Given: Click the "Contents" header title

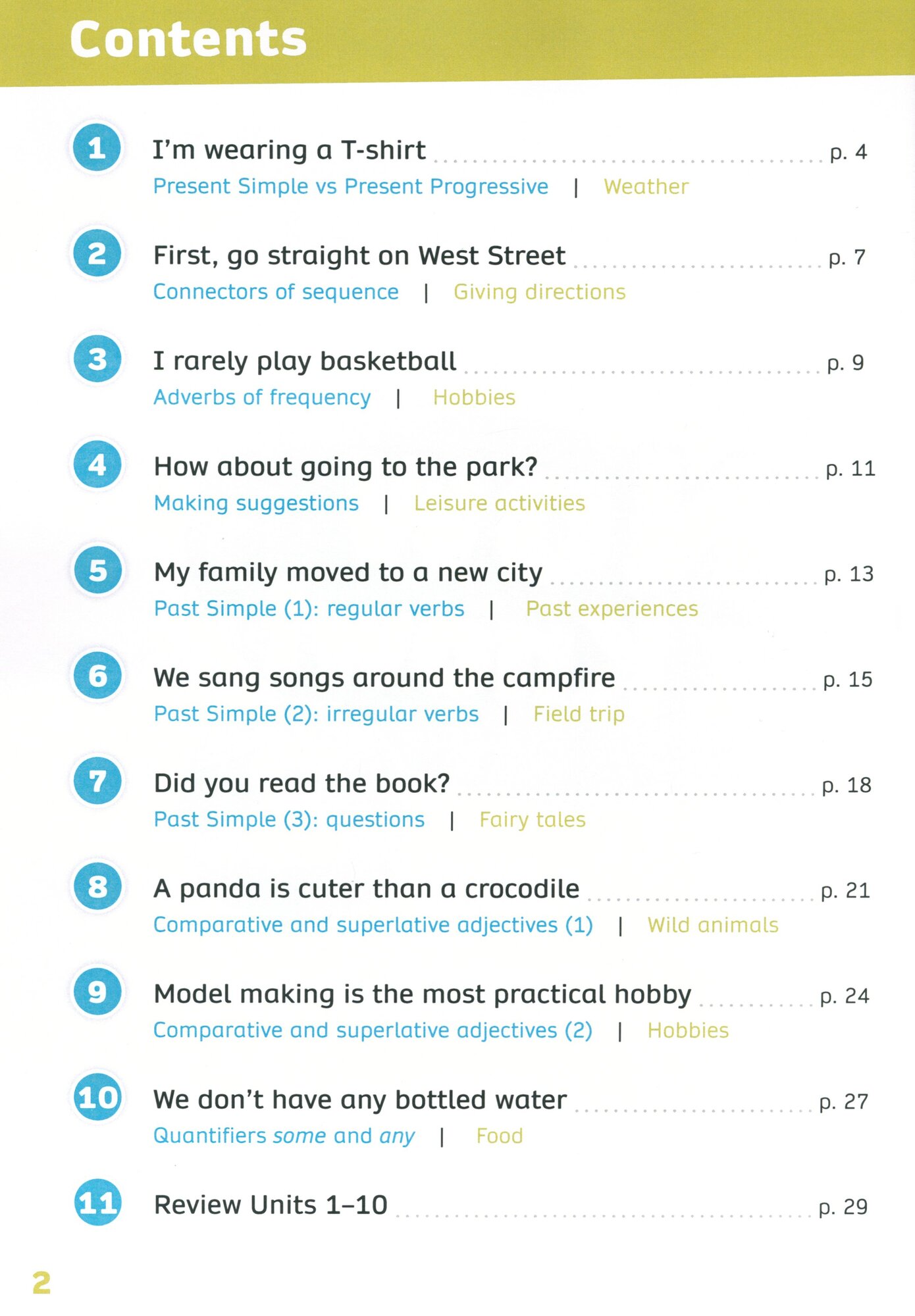Looking at the screenshot, I should [188, 39].
